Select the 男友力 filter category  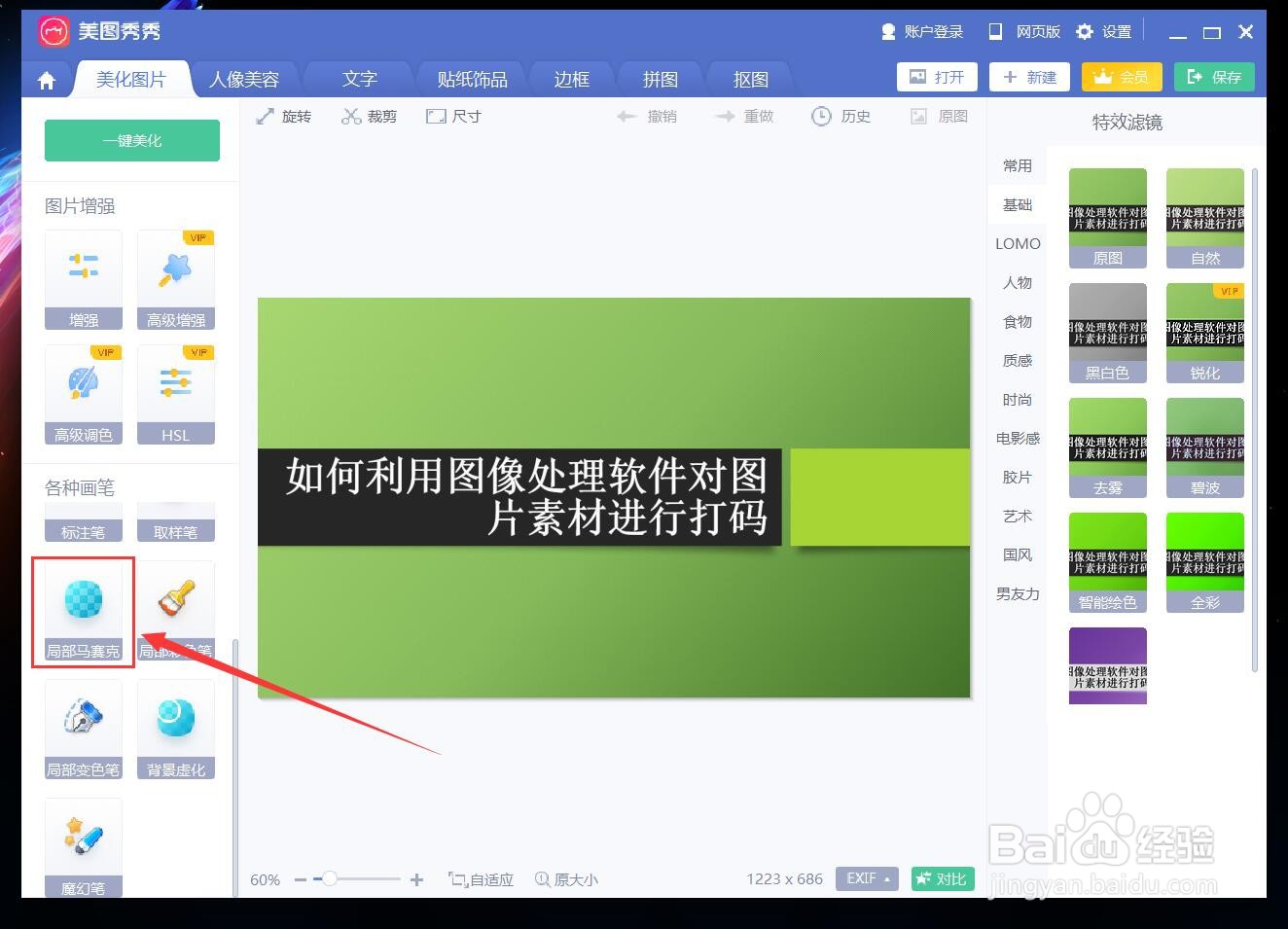click(1018, 594)
